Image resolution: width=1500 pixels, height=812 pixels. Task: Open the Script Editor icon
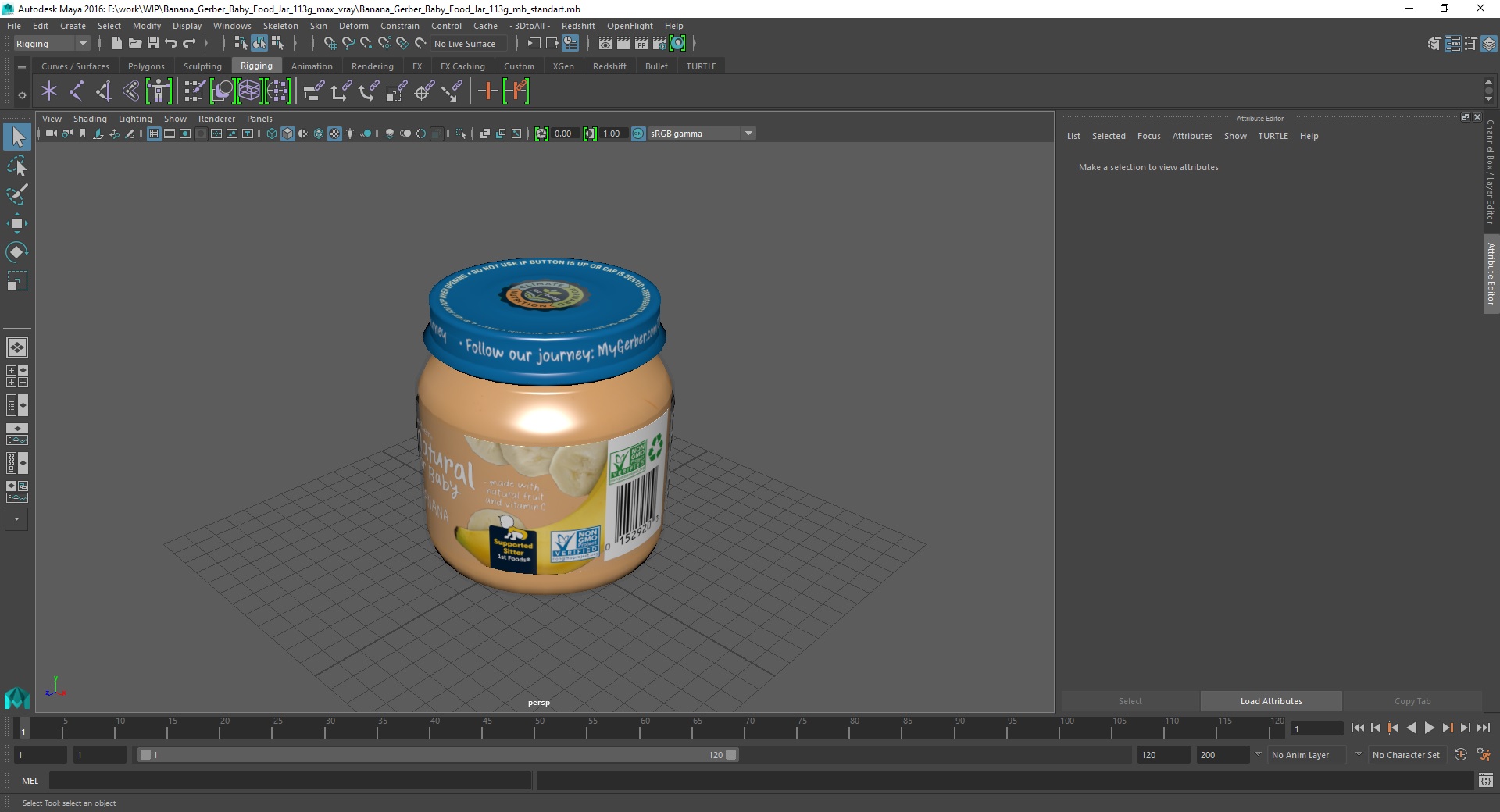(x=1485, y=780)
